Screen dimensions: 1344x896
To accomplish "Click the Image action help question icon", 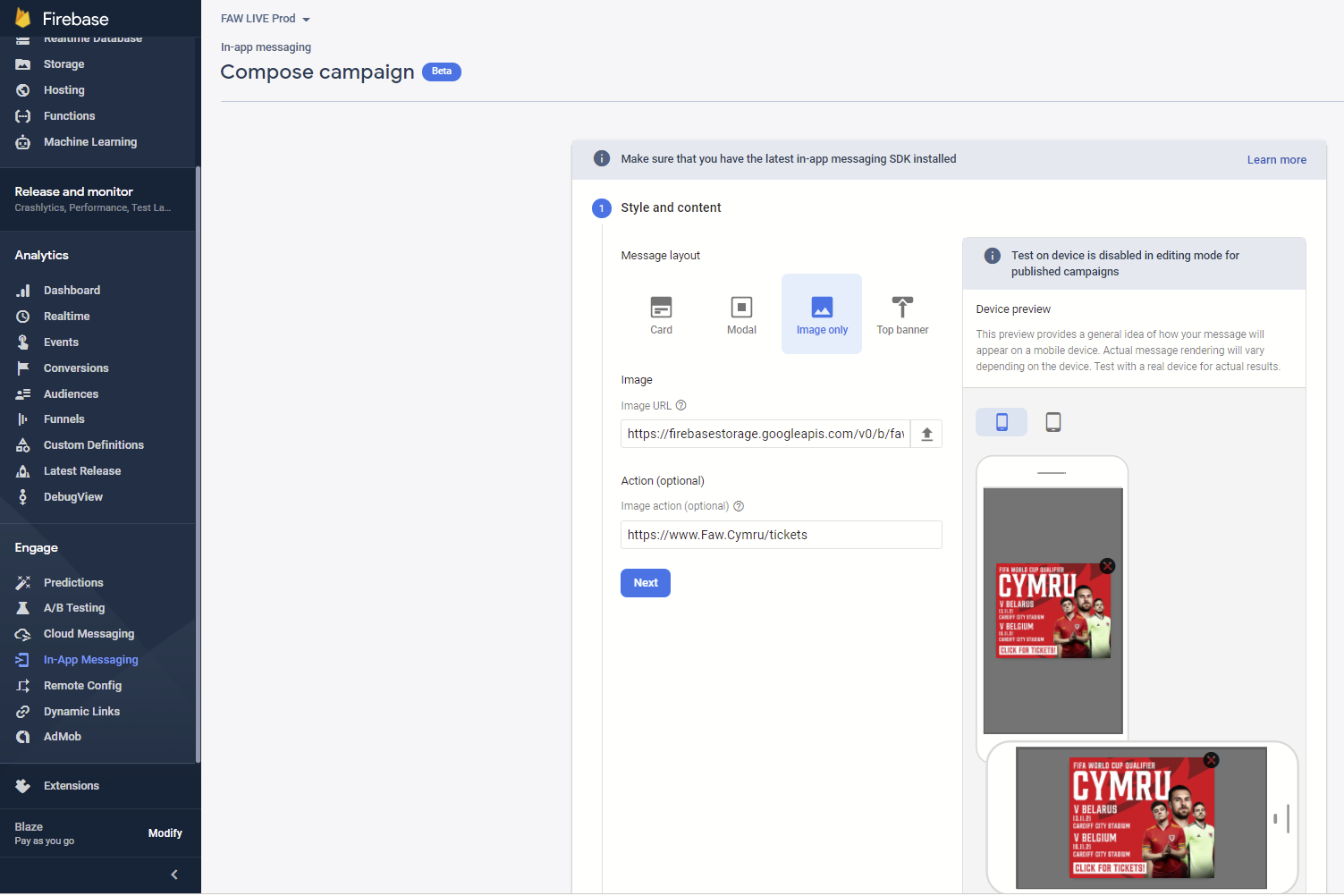I will pyautogui.click(x=739, y=506).
